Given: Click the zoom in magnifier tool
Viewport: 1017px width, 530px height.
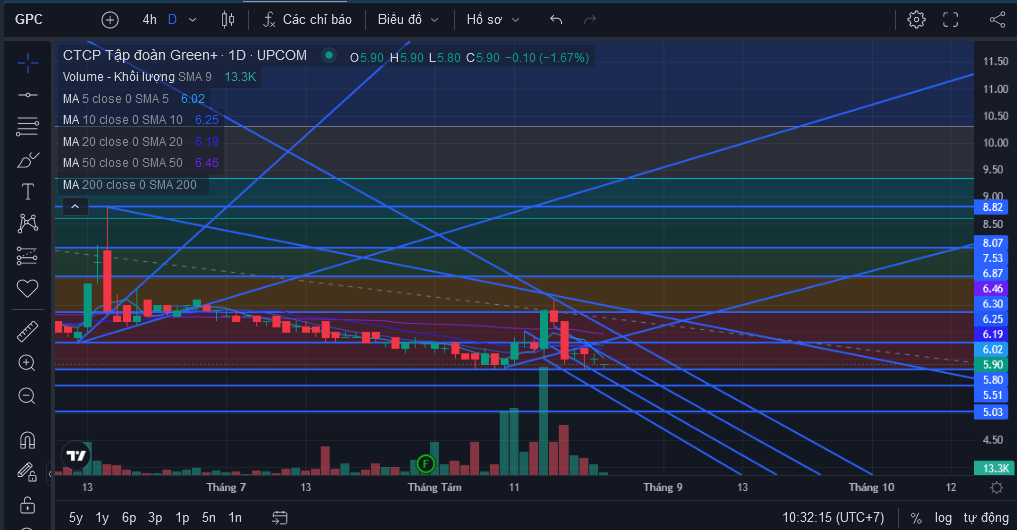Looking at the screenshot, I should [27, 363].
